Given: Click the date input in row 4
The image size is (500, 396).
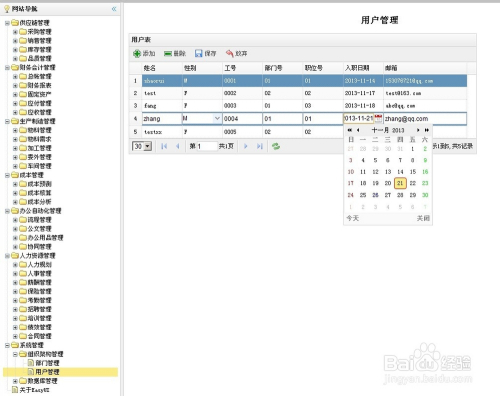Looking at the screenshot, I should click(359, 118).
